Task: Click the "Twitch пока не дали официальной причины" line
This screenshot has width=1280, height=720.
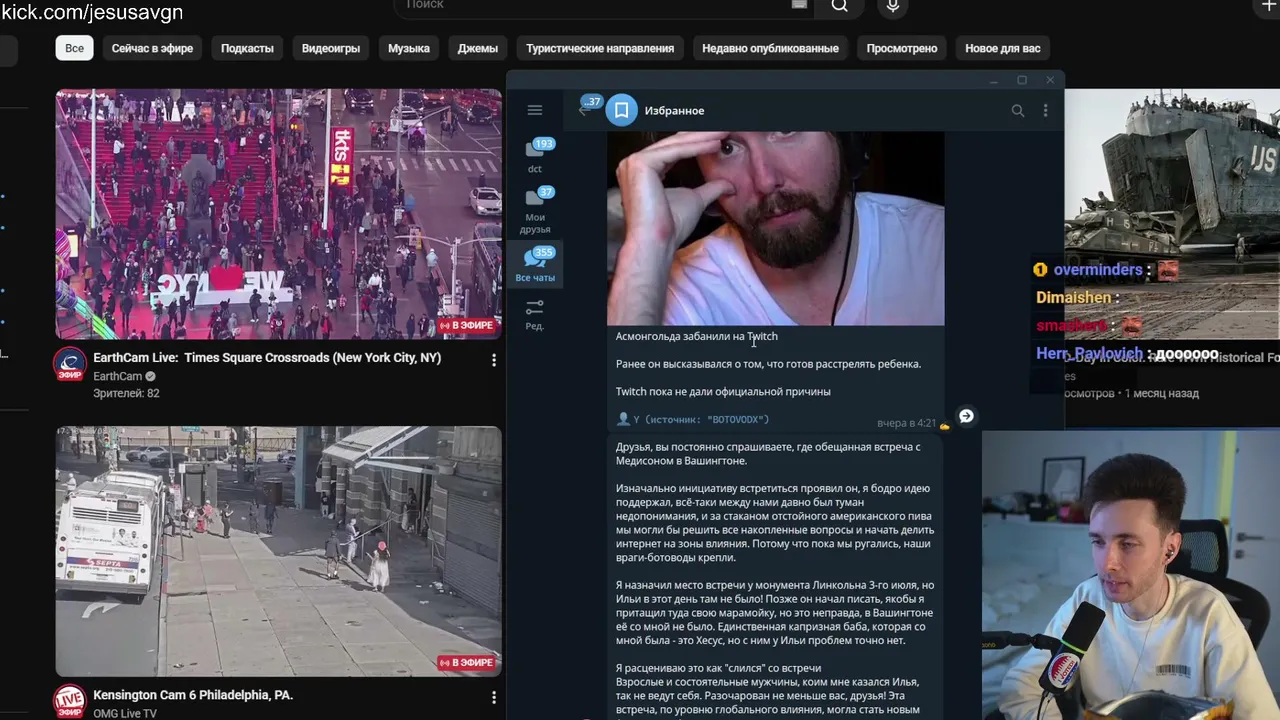Action: 723,392
